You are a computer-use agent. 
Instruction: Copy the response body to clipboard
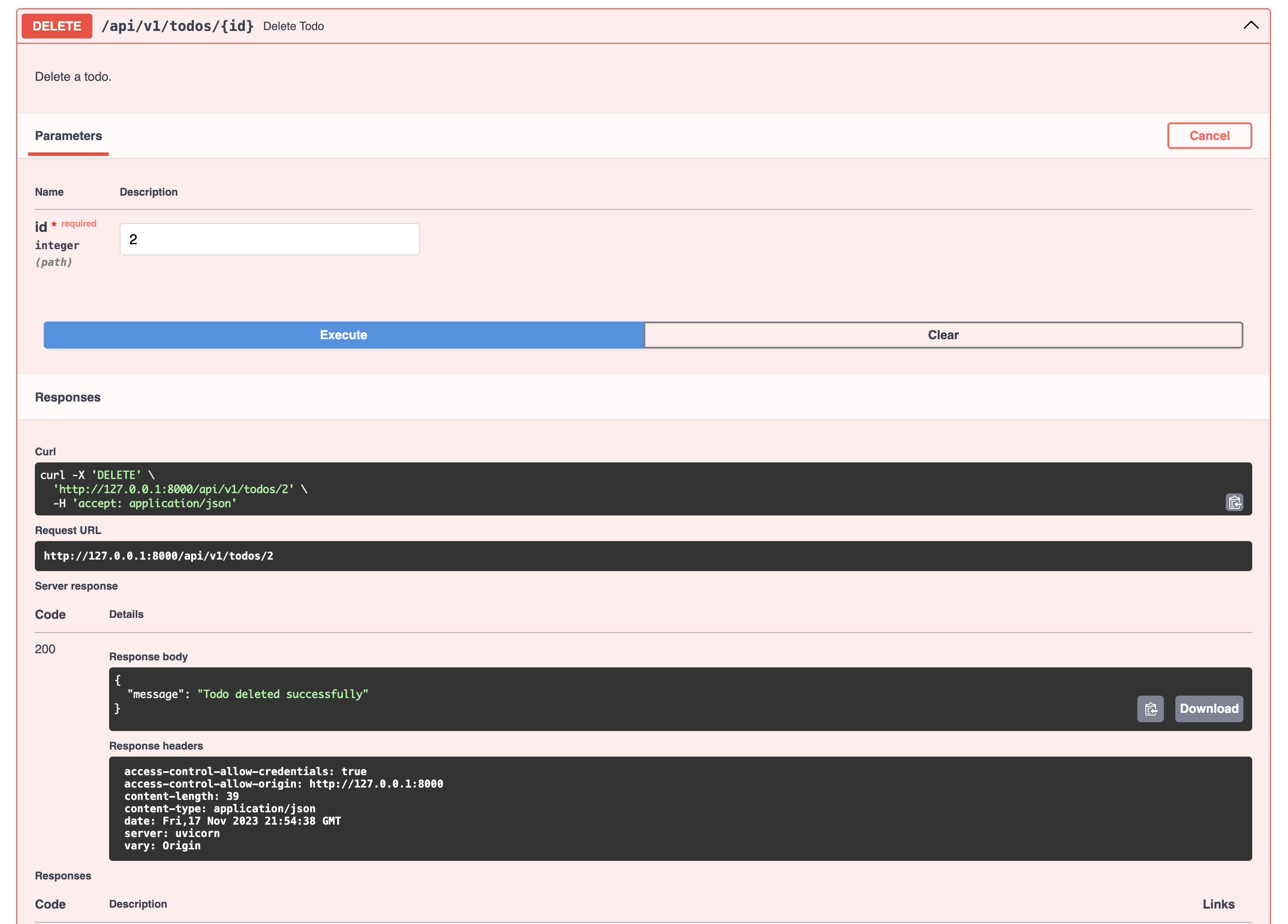[1150, 709]
